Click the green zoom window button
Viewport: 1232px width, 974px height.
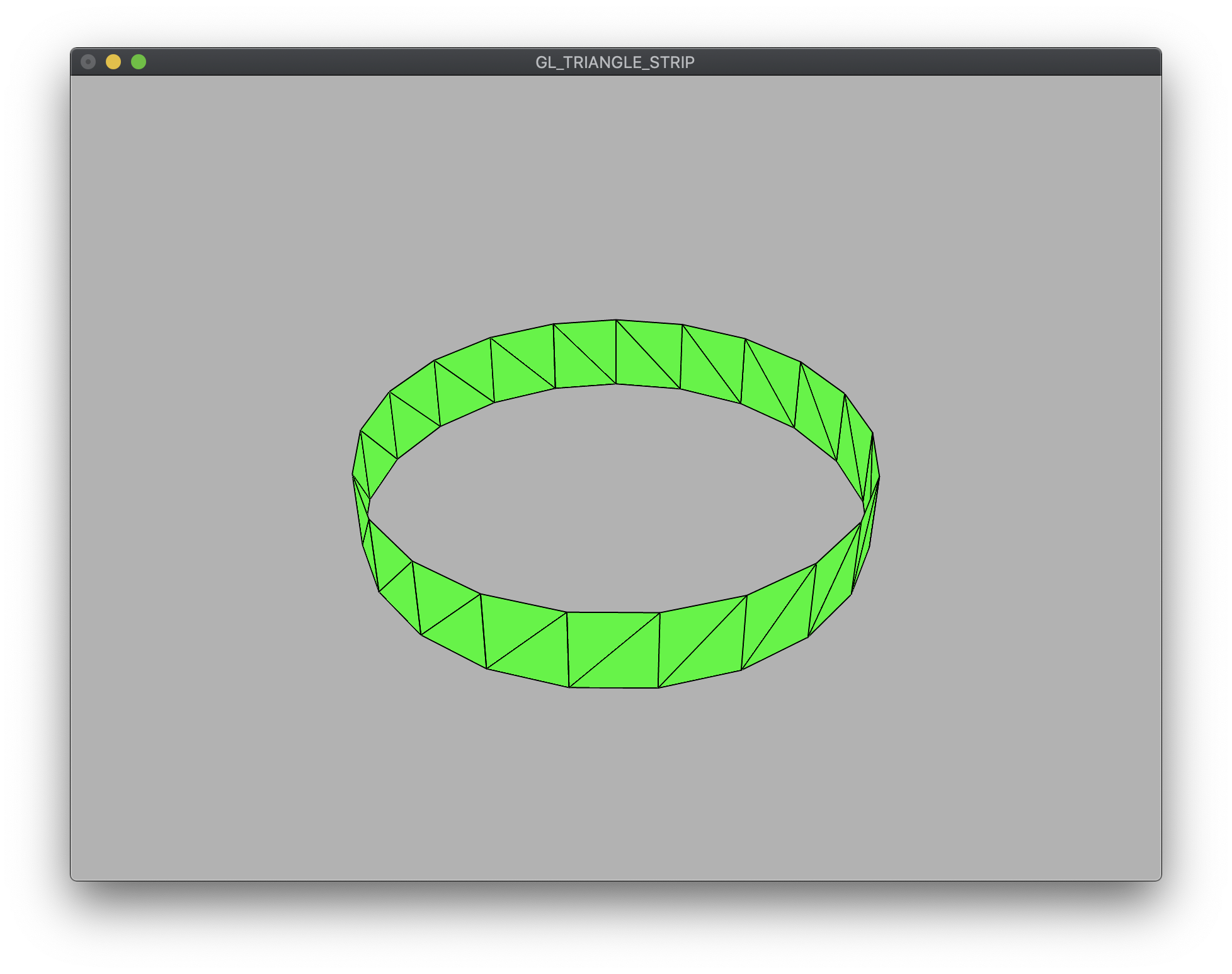pyautogui.click(x=139, y=62)
